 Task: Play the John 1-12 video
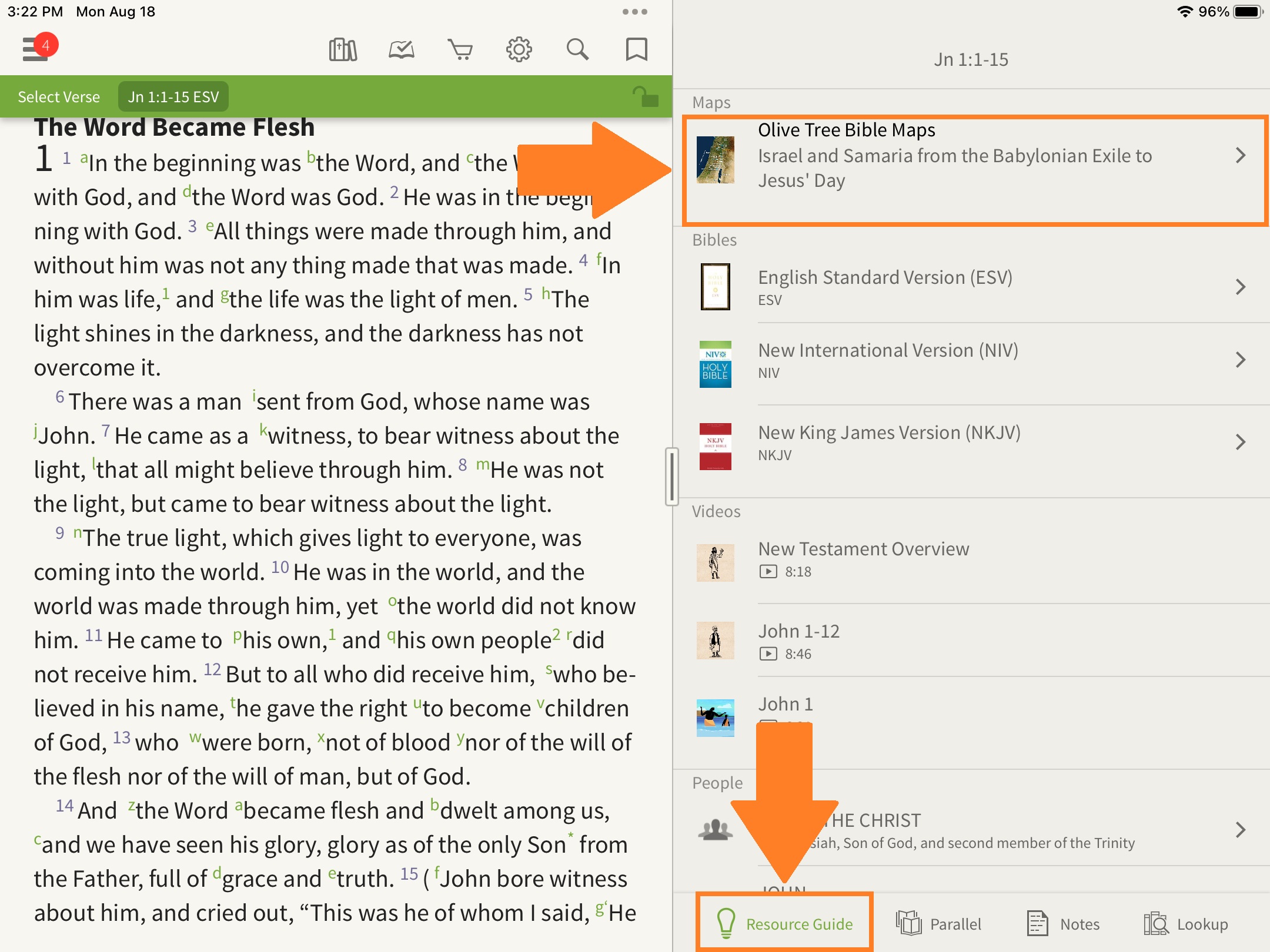click(971, 641)
